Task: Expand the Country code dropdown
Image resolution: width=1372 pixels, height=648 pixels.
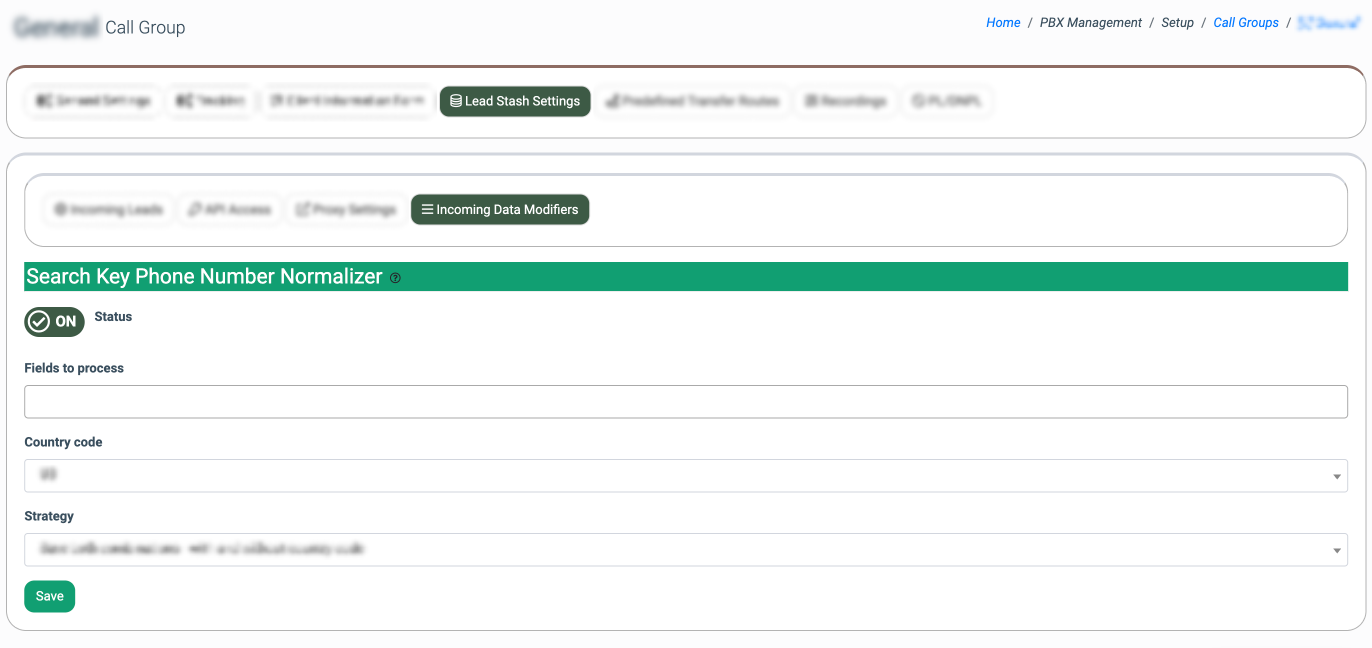Action: click(685, 476)
